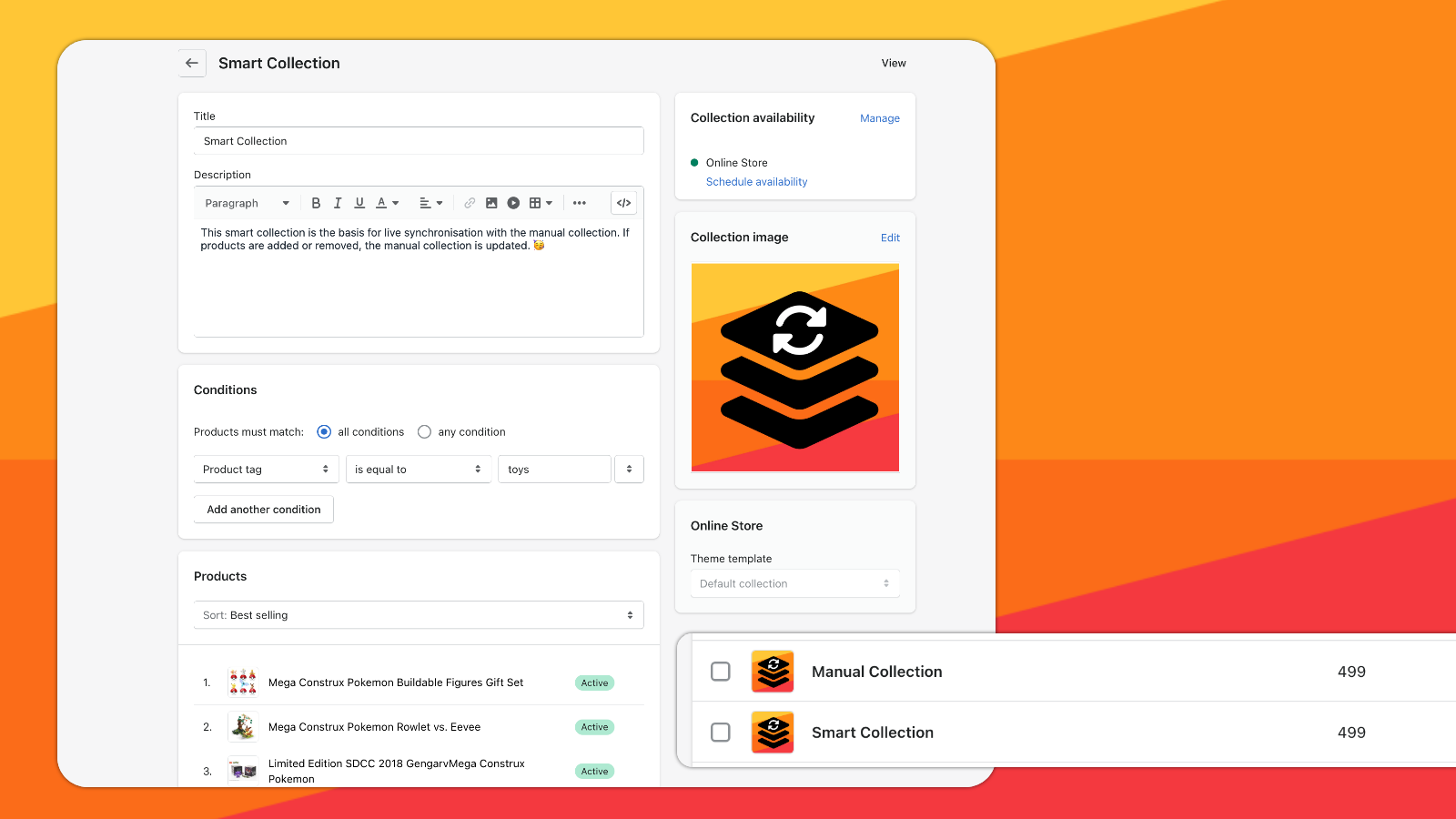Open 'Manual Collection' in the list

pyautogui.click(x=877, y=672)
